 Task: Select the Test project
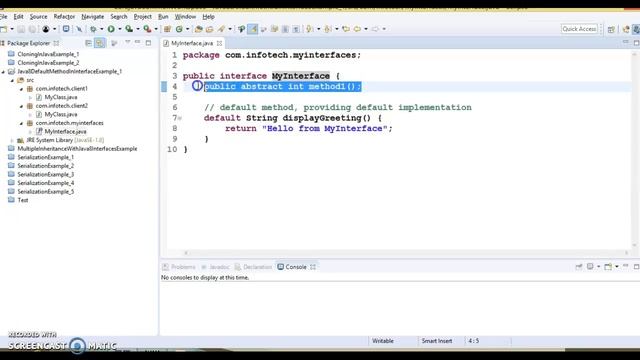(x=23, y=200)
